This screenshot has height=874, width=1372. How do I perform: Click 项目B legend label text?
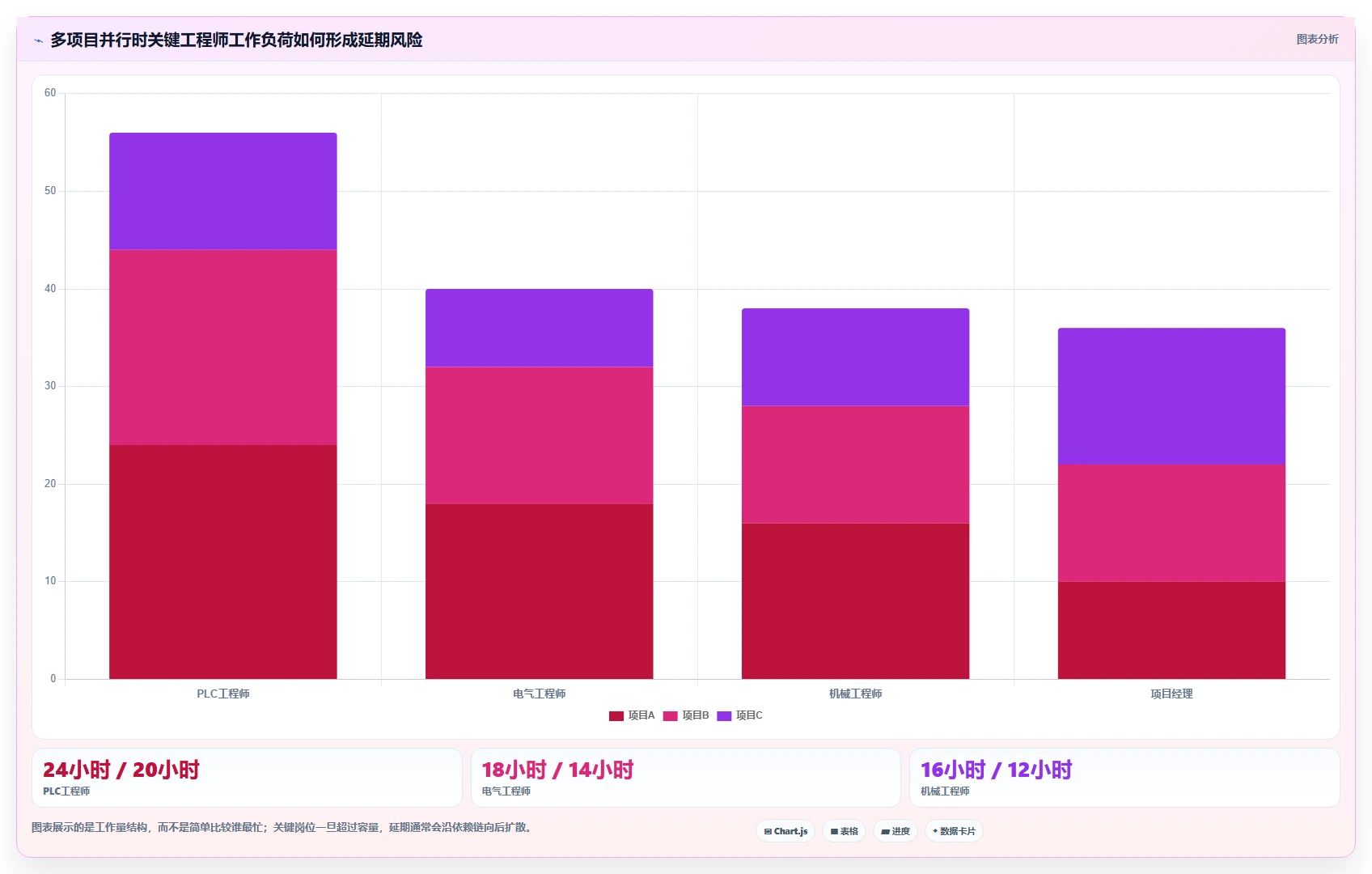696,715
